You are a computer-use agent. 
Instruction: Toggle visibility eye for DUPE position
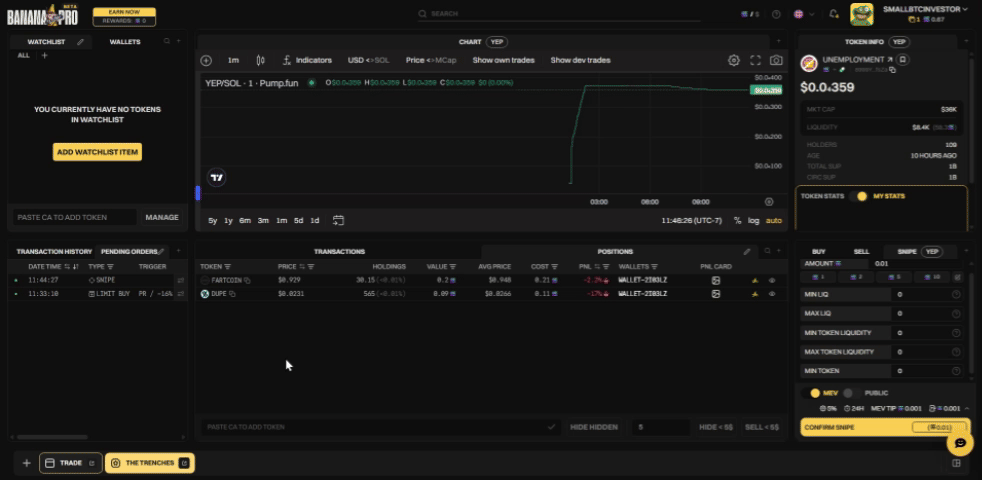point(772,294)
